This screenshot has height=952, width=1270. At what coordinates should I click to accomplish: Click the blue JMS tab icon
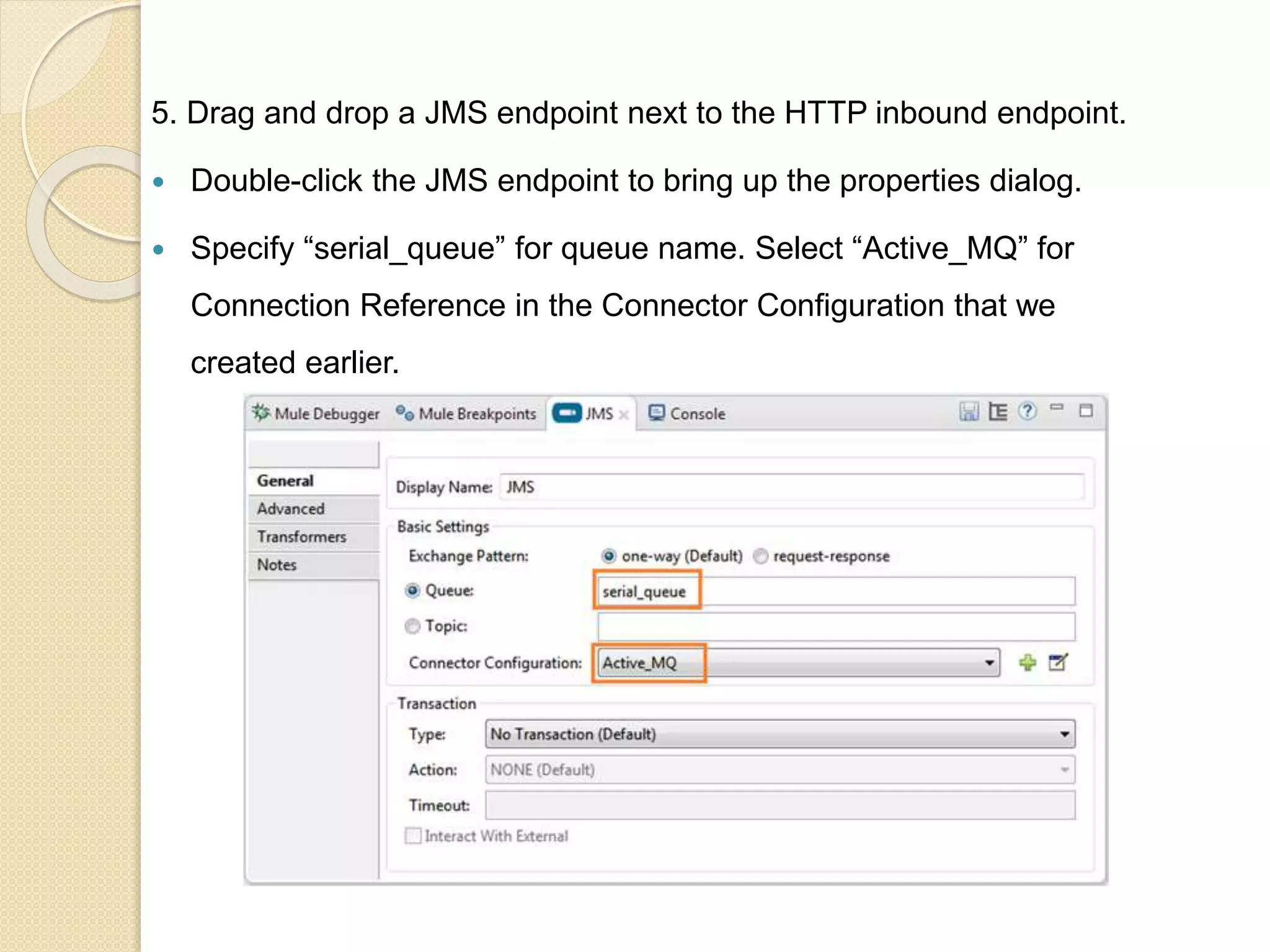[x=567, y=413]
